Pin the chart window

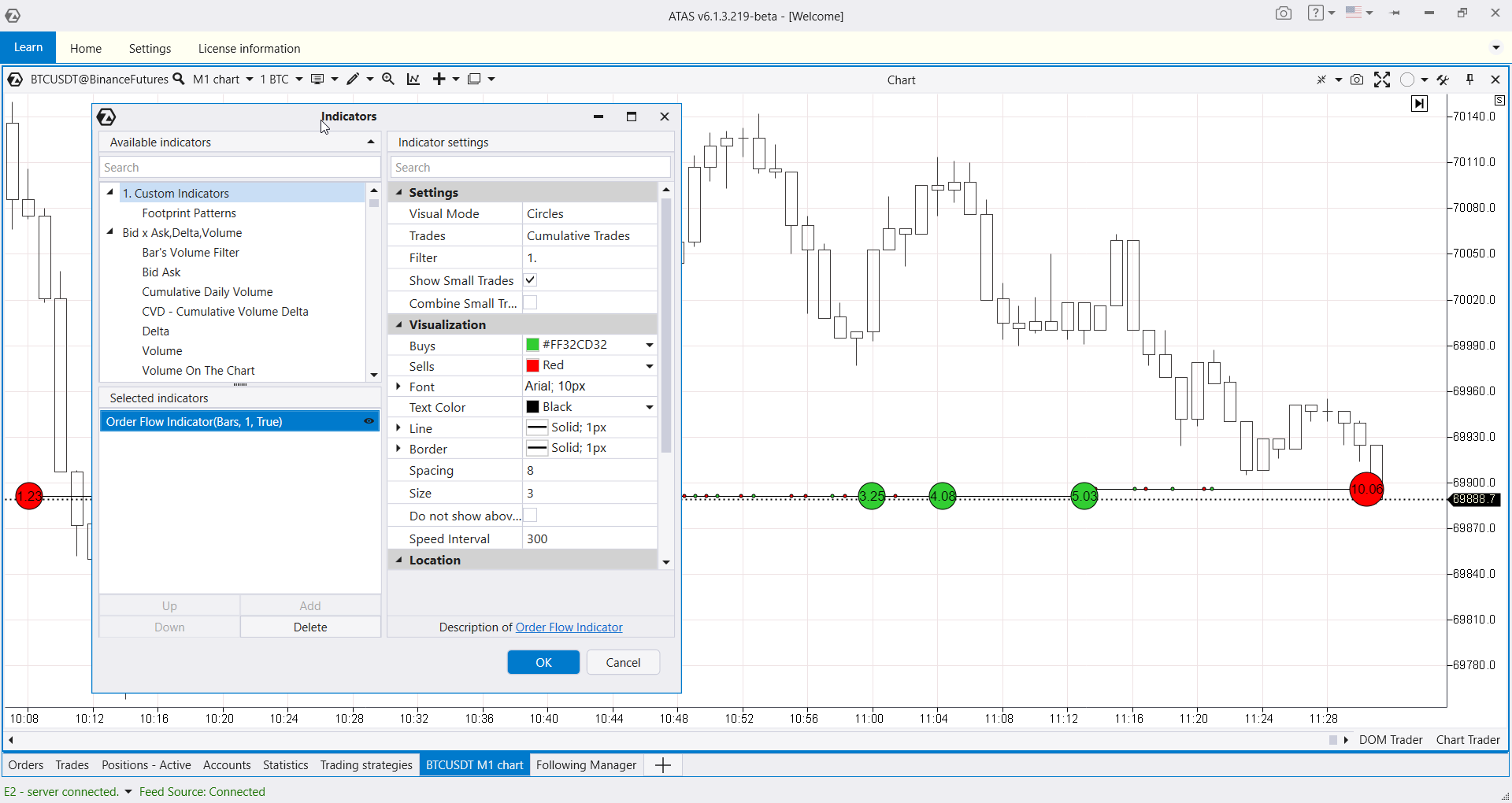[1469, 80]
